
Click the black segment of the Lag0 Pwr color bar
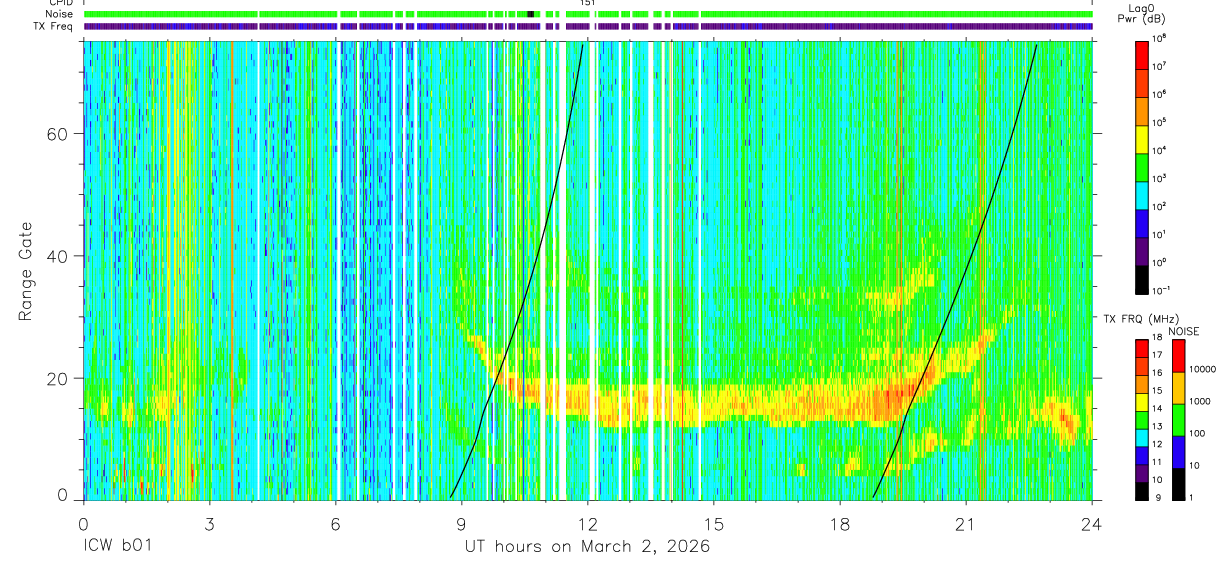pyautogui.click(x=1141, y=278)
